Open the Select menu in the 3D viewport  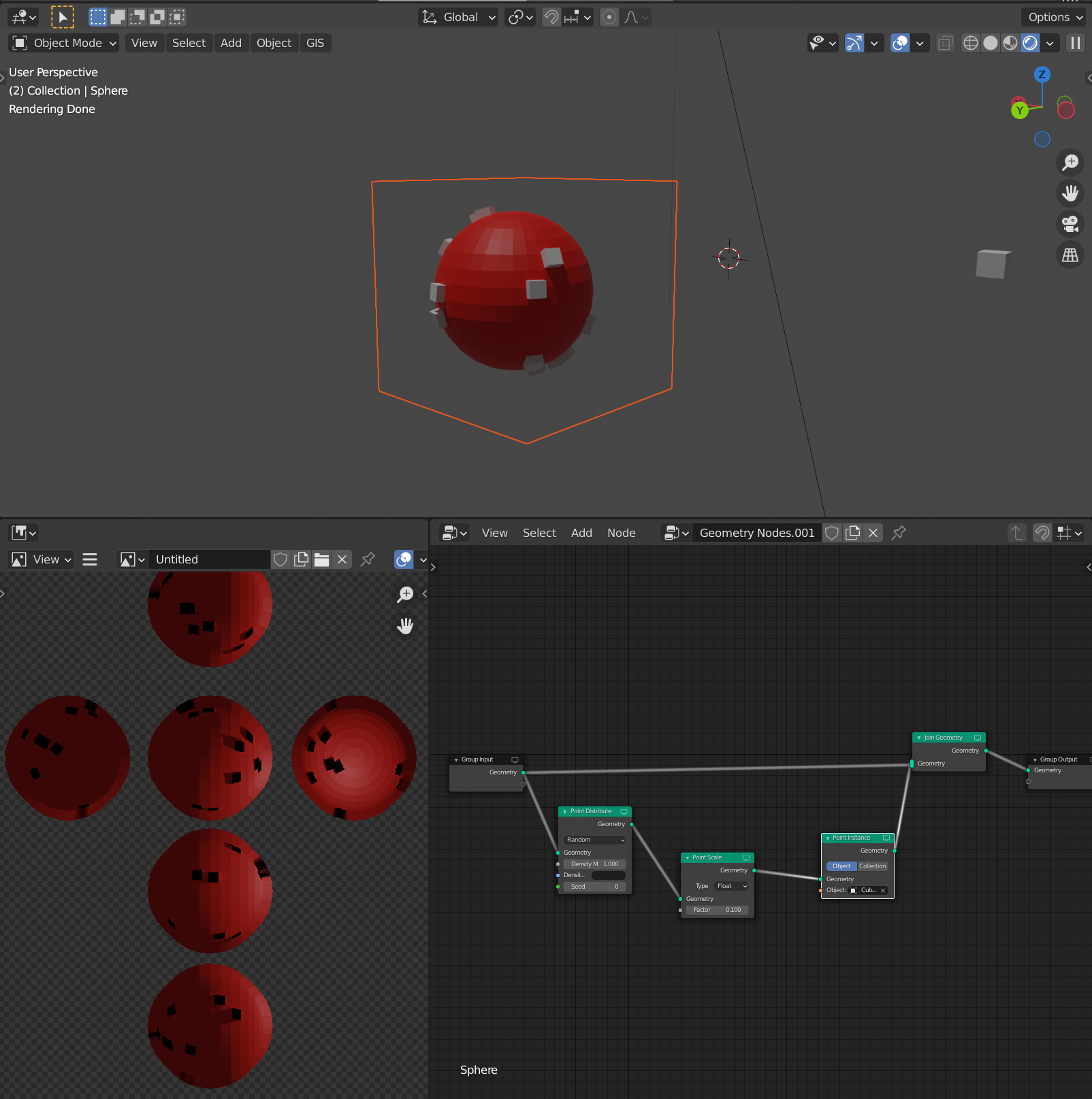[x=189, y=44]
